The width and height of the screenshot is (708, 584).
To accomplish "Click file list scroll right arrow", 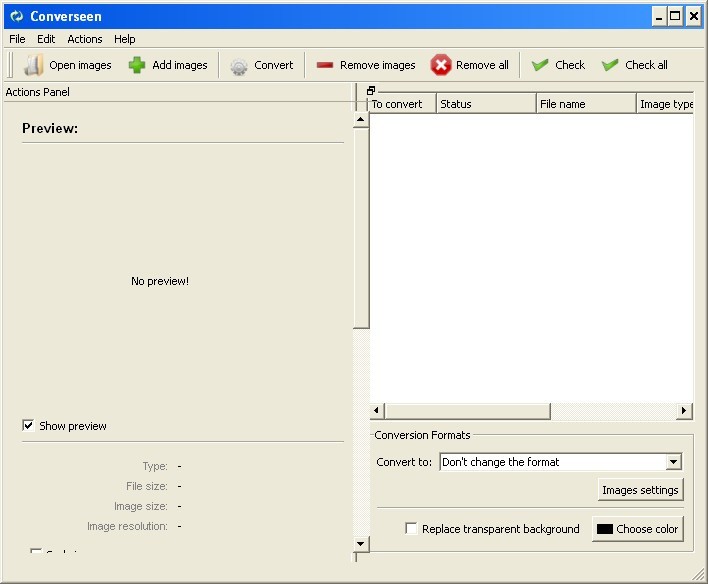I will (684, 411).
